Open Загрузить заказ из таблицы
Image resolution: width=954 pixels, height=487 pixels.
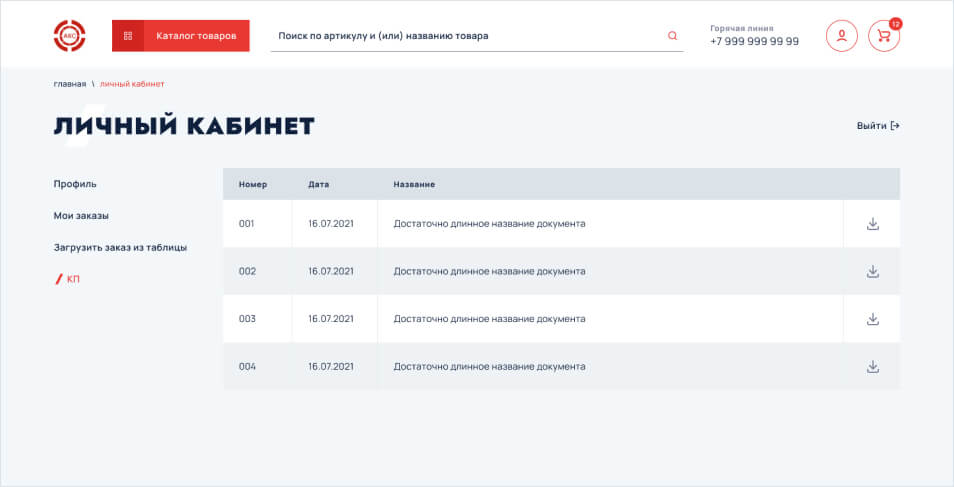click(x=120, y=247)
